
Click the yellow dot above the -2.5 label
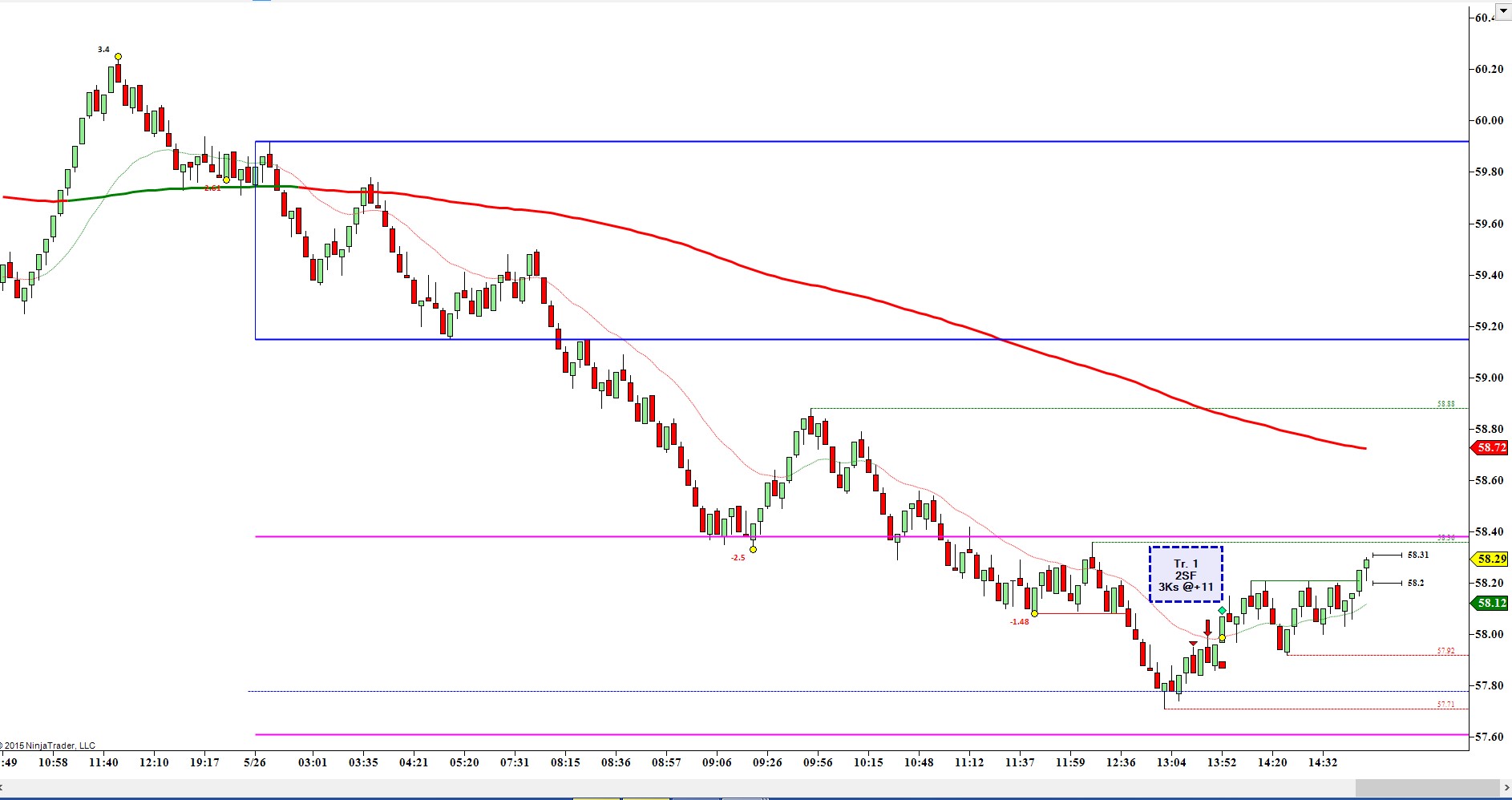coord(753,549)
